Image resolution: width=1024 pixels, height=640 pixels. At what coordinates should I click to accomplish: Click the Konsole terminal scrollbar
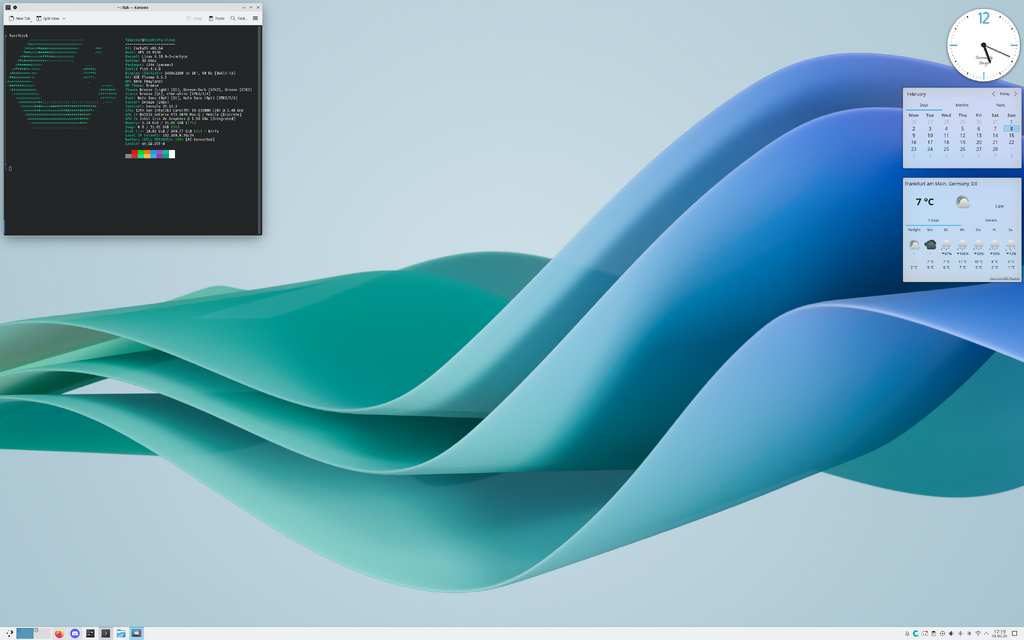pyautogui.click(x=260, y=129)
